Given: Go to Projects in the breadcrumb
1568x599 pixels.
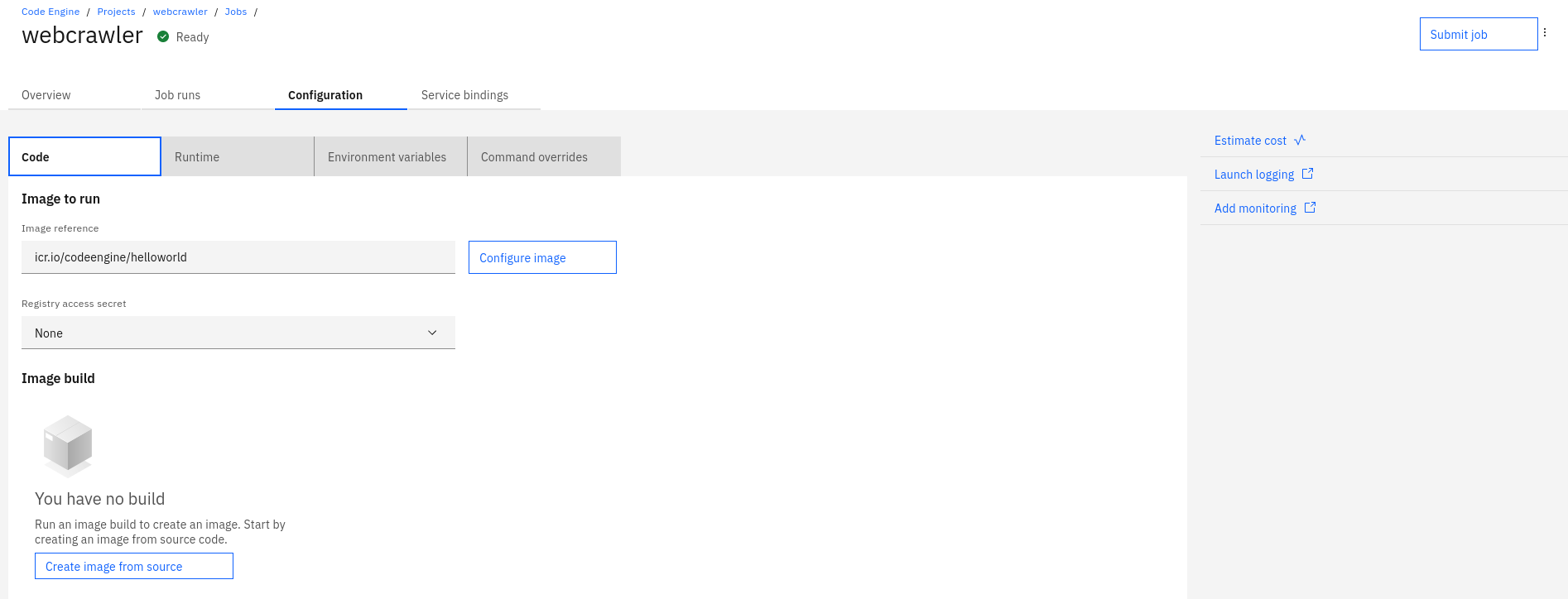Looking at the screenshot, I should (x=116, y=12).
